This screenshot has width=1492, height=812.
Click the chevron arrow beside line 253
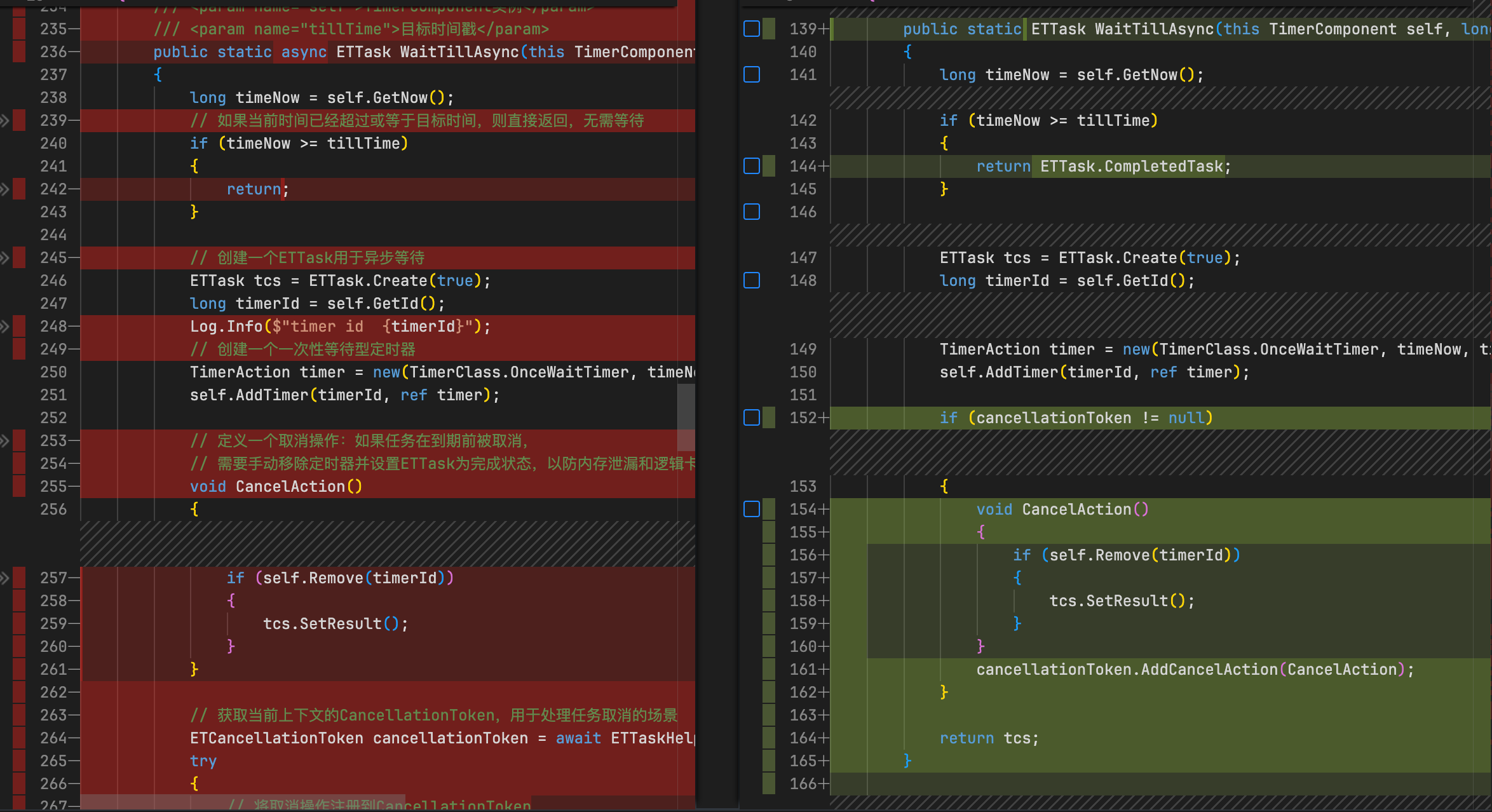coord(4,440)
